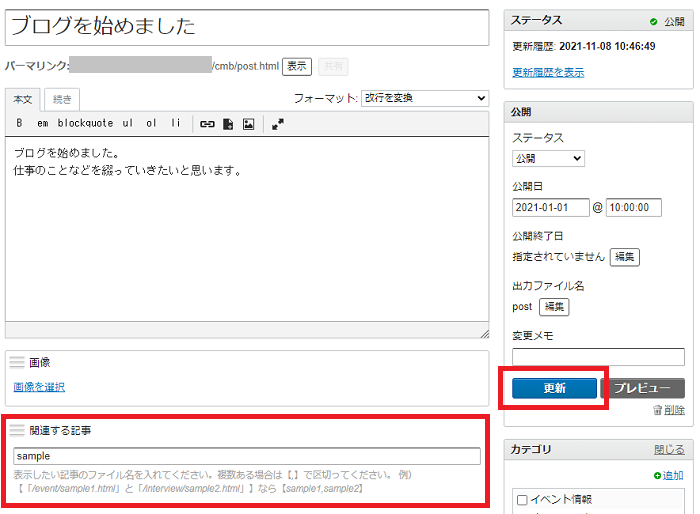Click the insert file icon

pos(228,124)
